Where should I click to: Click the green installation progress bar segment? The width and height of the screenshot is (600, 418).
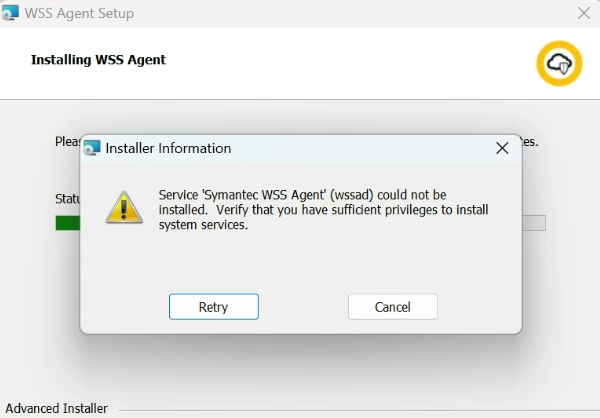coord(67,223)
